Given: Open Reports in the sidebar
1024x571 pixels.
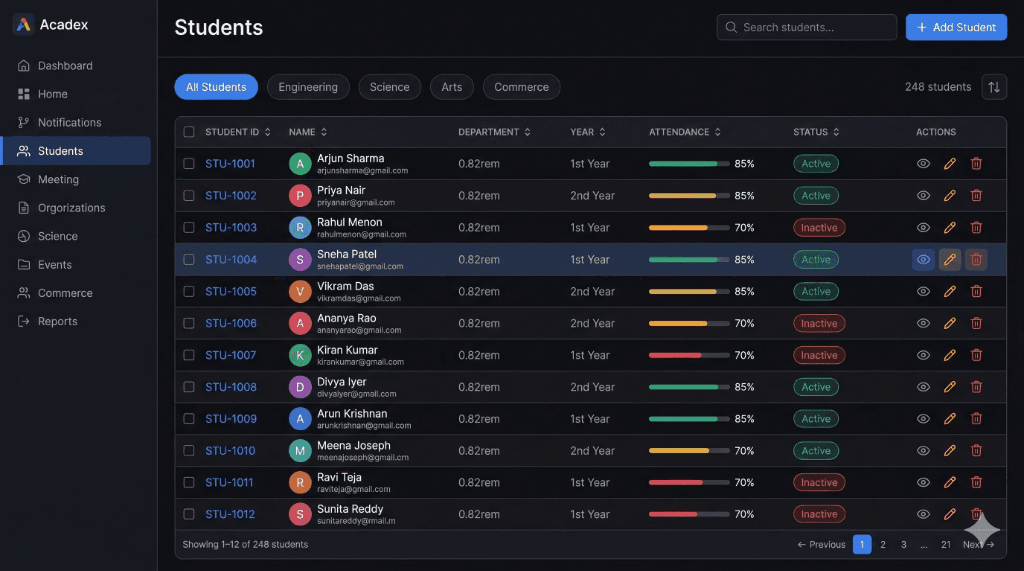Looking at the screenshot, I should pos(57,322).
